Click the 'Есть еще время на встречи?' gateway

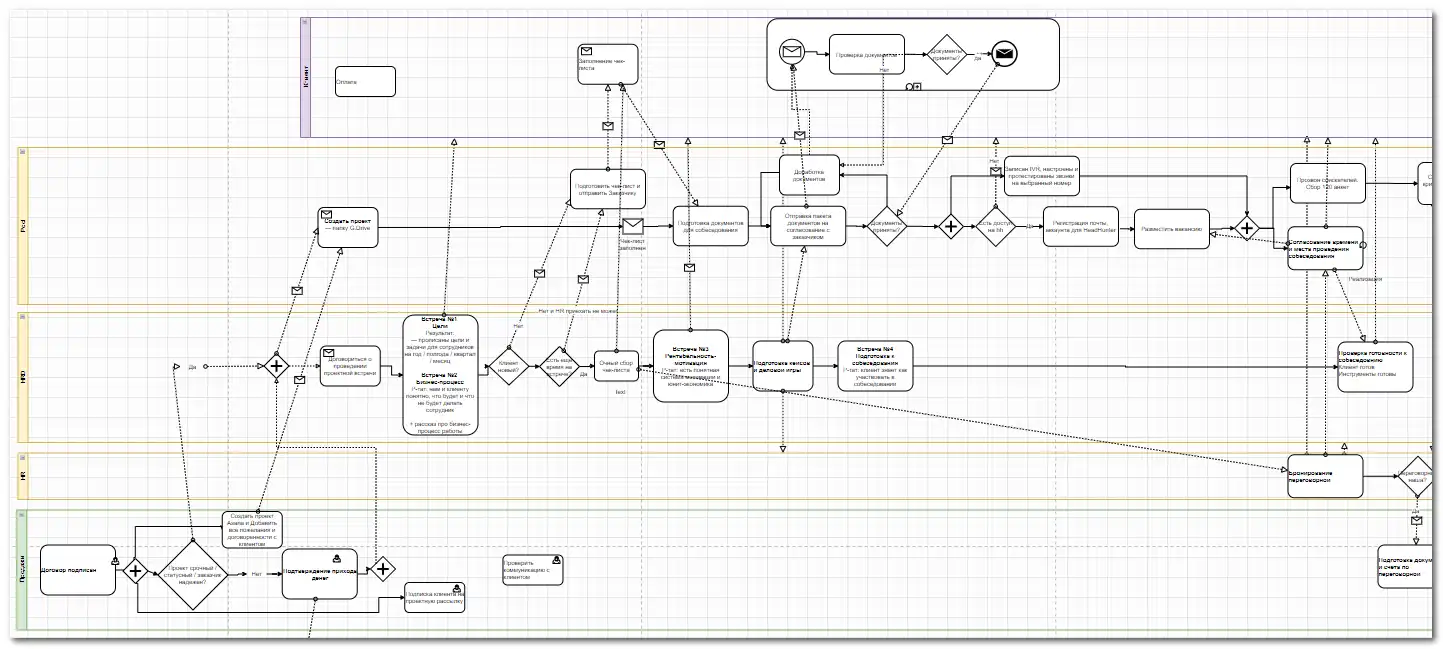[560, 367]
